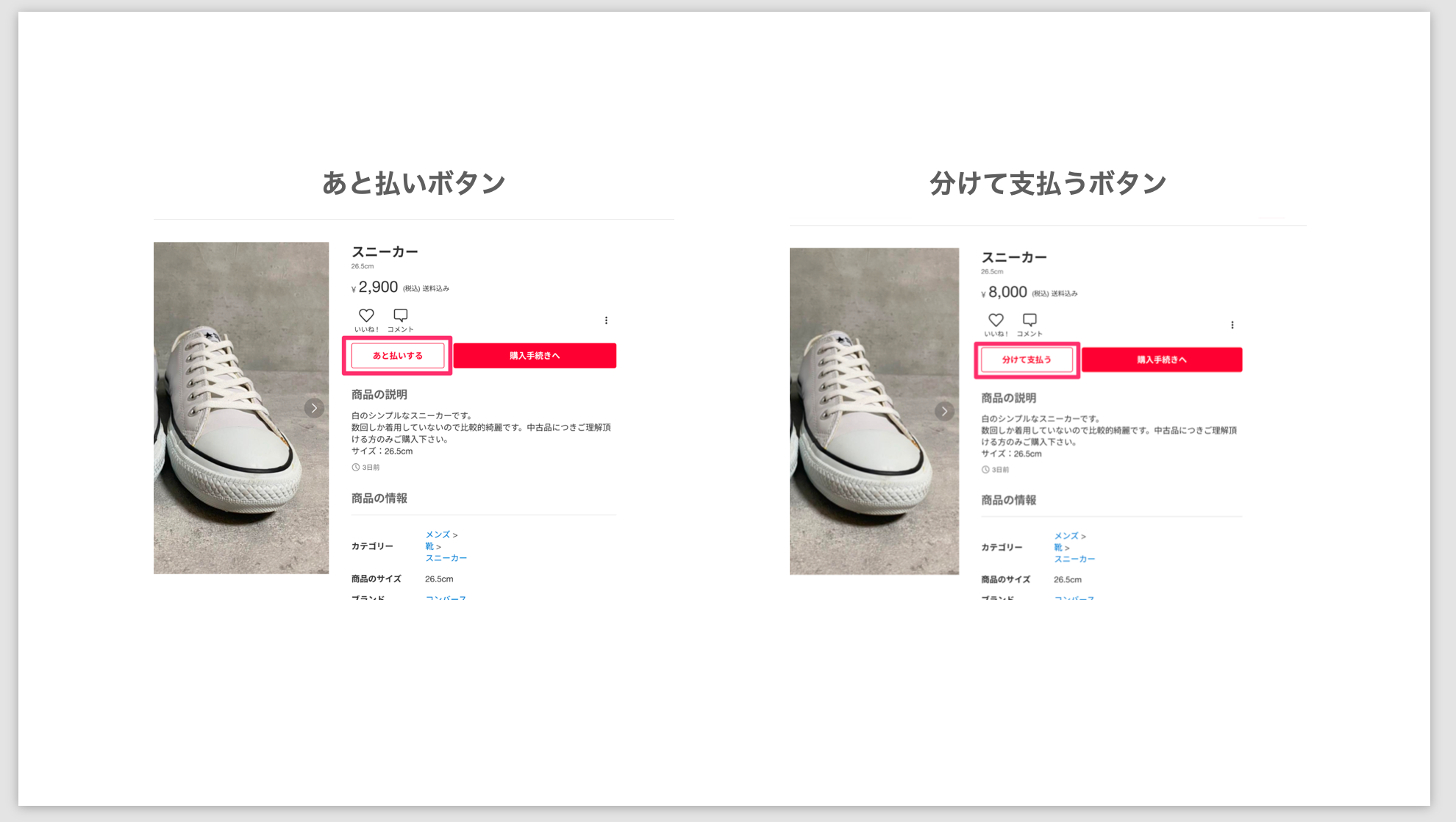Click next-image arrow on right sneaker photo
1456x822 pixels.
944,411
